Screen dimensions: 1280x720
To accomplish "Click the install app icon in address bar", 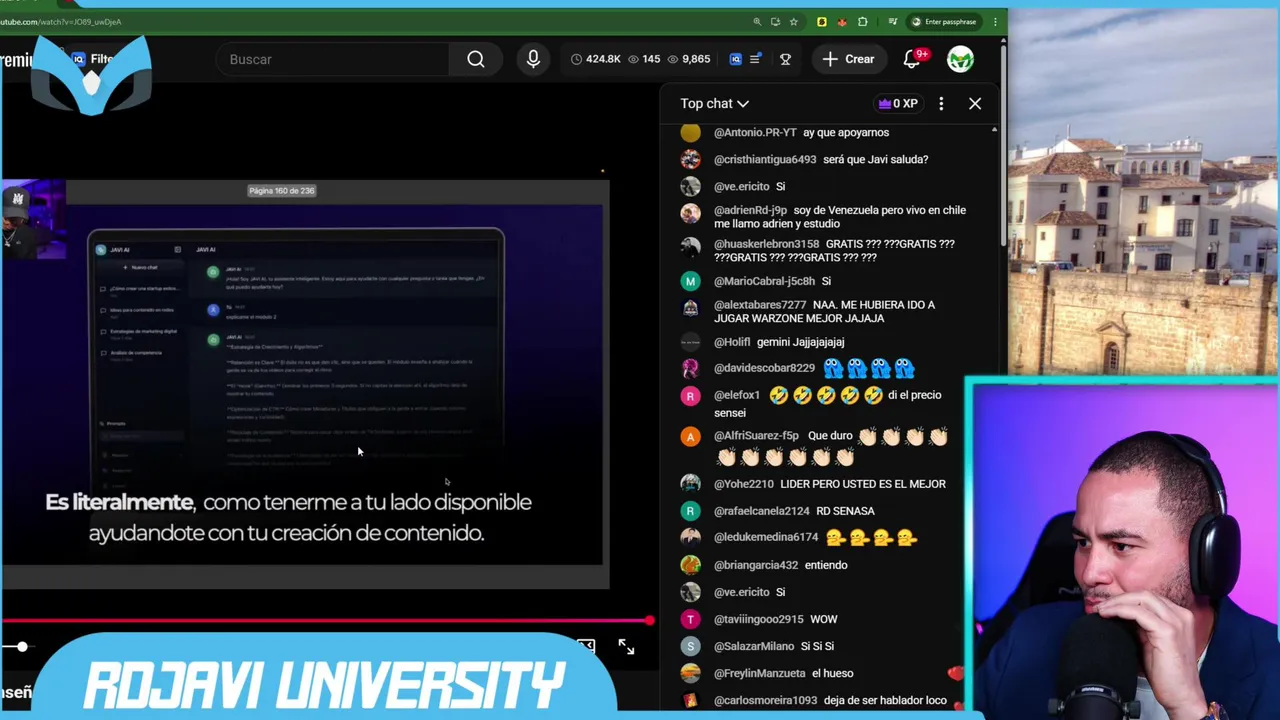I will 775,21.
